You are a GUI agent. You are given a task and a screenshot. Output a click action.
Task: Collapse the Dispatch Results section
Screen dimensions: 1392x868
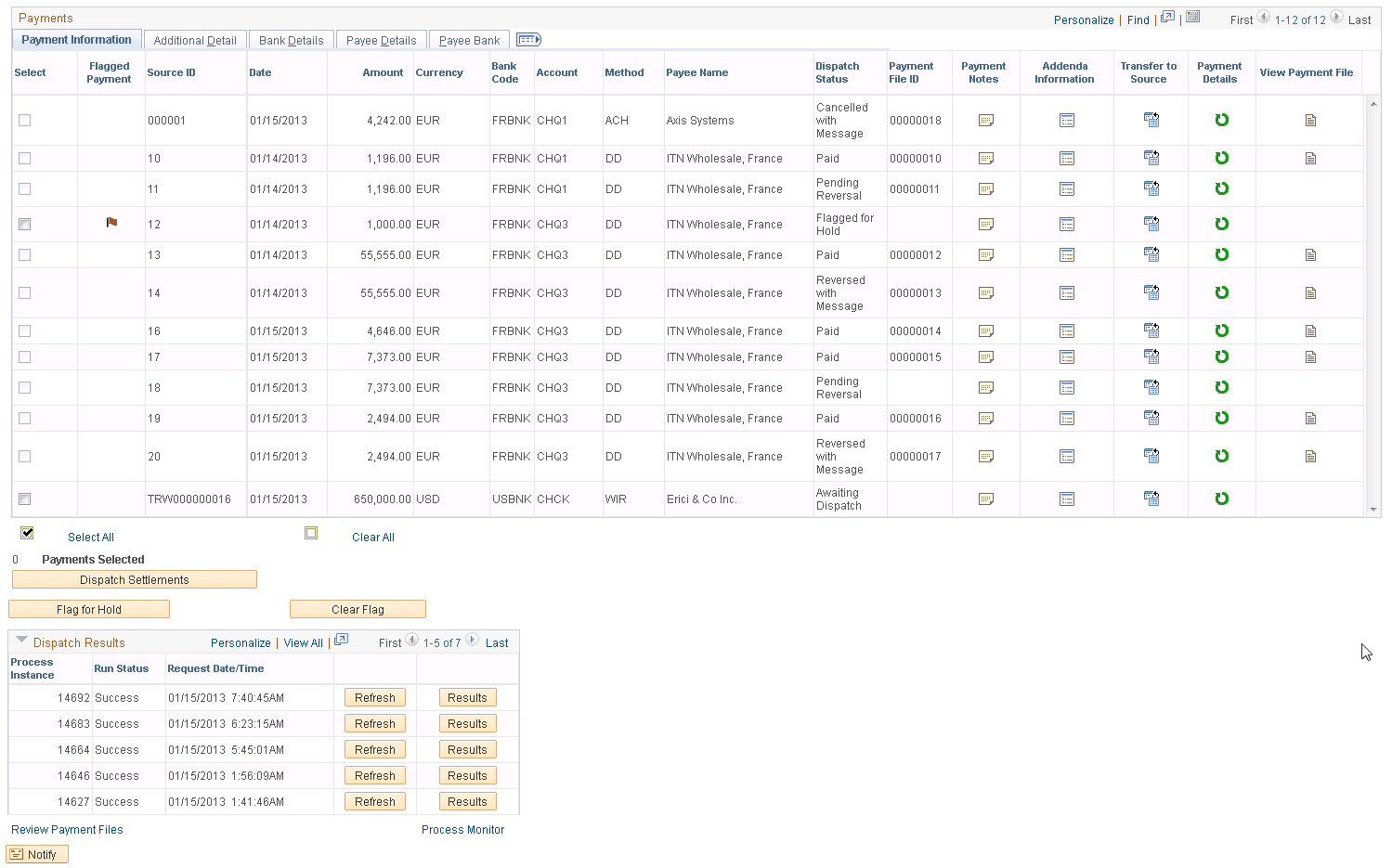pyautogui.click(x=21, y=641)
